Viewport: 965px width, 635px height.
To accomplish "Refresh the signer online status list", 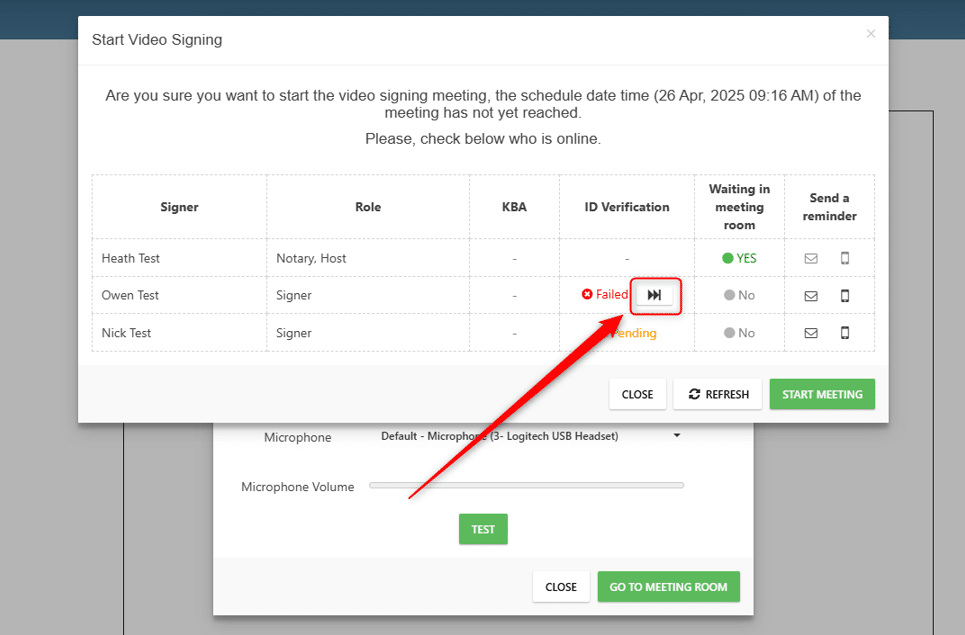I will (718, 394).
